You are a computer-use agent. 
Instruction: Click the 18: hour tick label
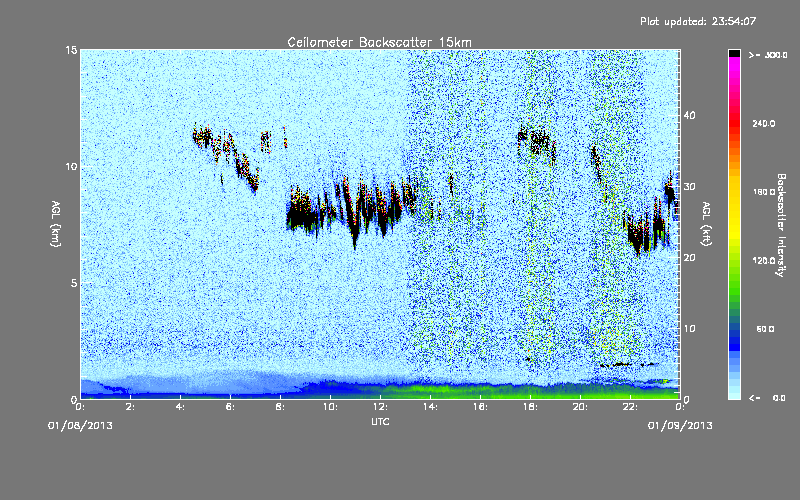[x=530, y=407]
